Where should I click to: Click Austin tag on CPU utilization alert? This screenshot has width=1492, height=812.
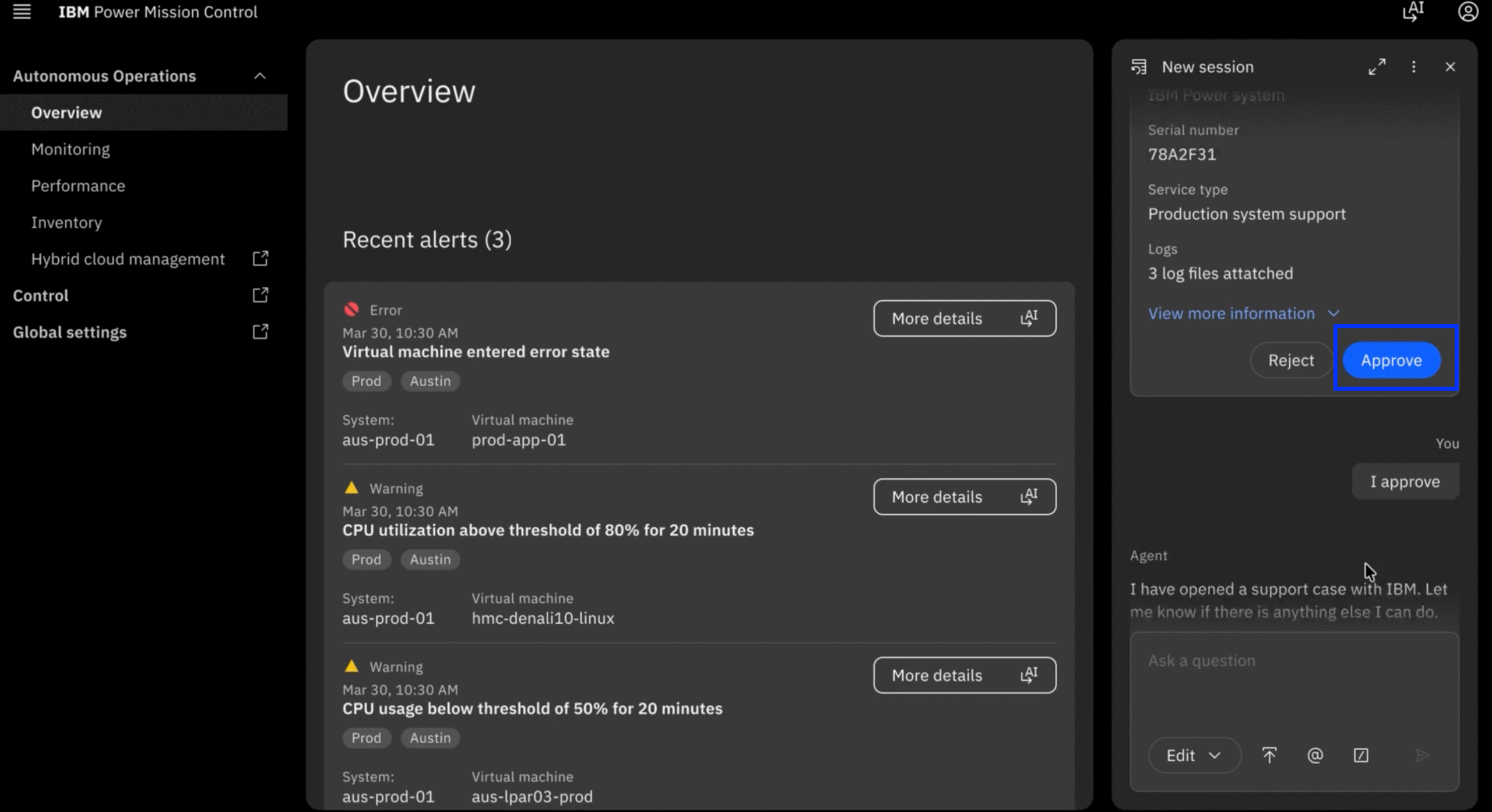430,559
